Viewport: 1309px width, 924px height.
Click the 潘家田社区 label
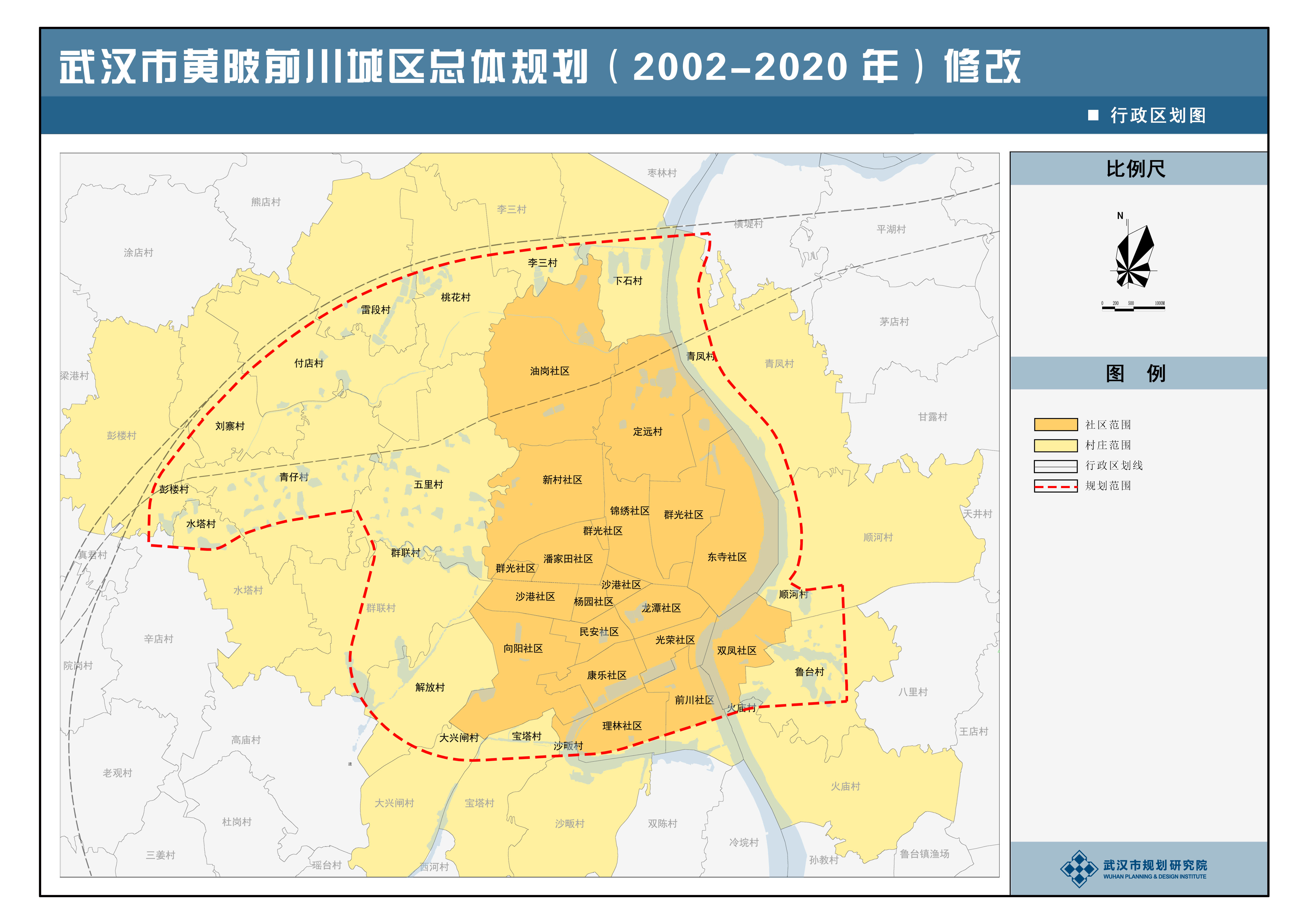click(568, 558)
